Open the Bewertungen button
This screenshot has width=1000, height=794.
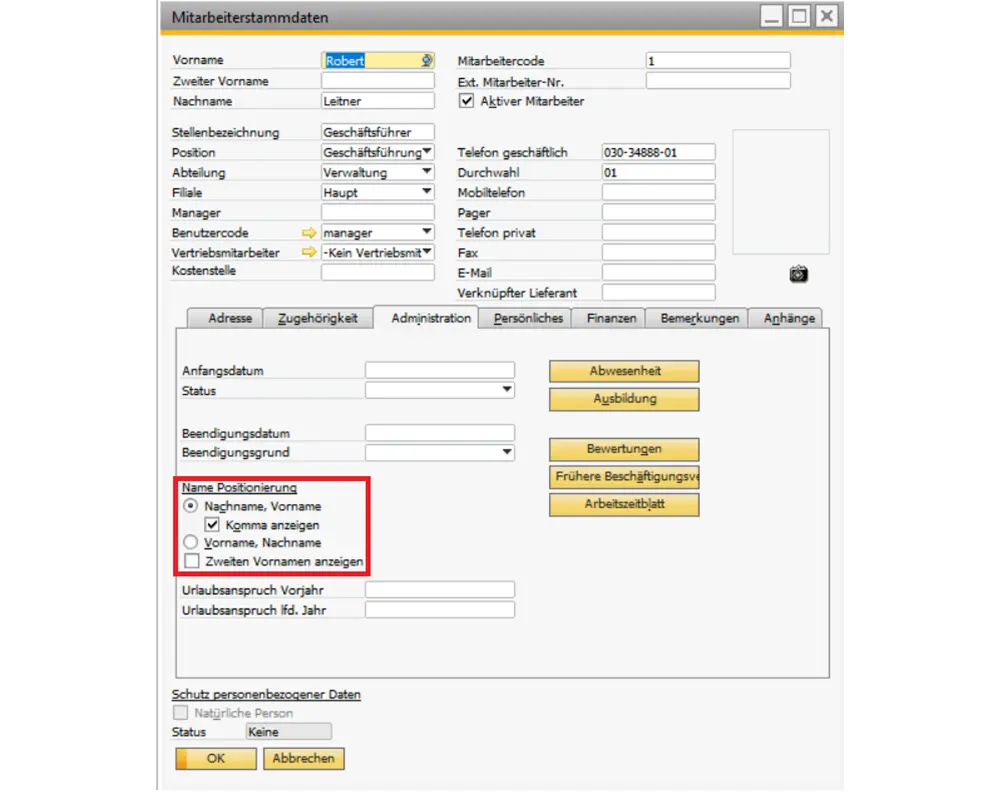624,449
